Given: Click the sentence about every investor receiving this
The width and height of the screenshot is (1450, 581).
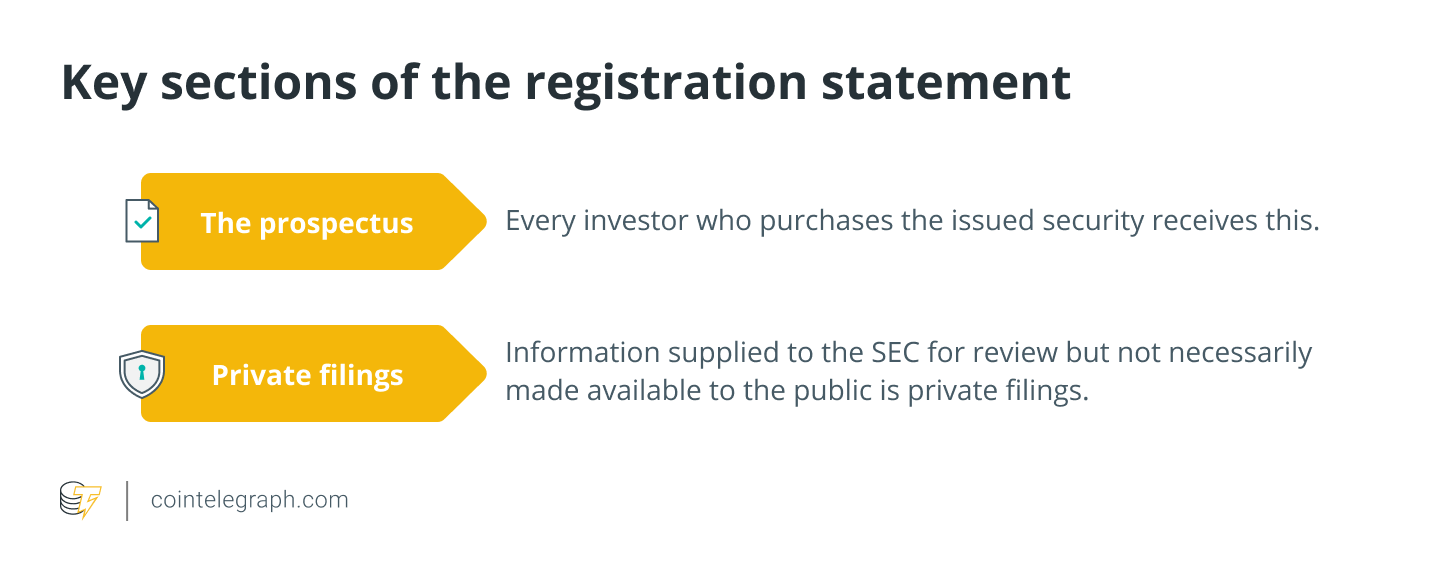Looking at the screenshot, I should coord(912,221).
